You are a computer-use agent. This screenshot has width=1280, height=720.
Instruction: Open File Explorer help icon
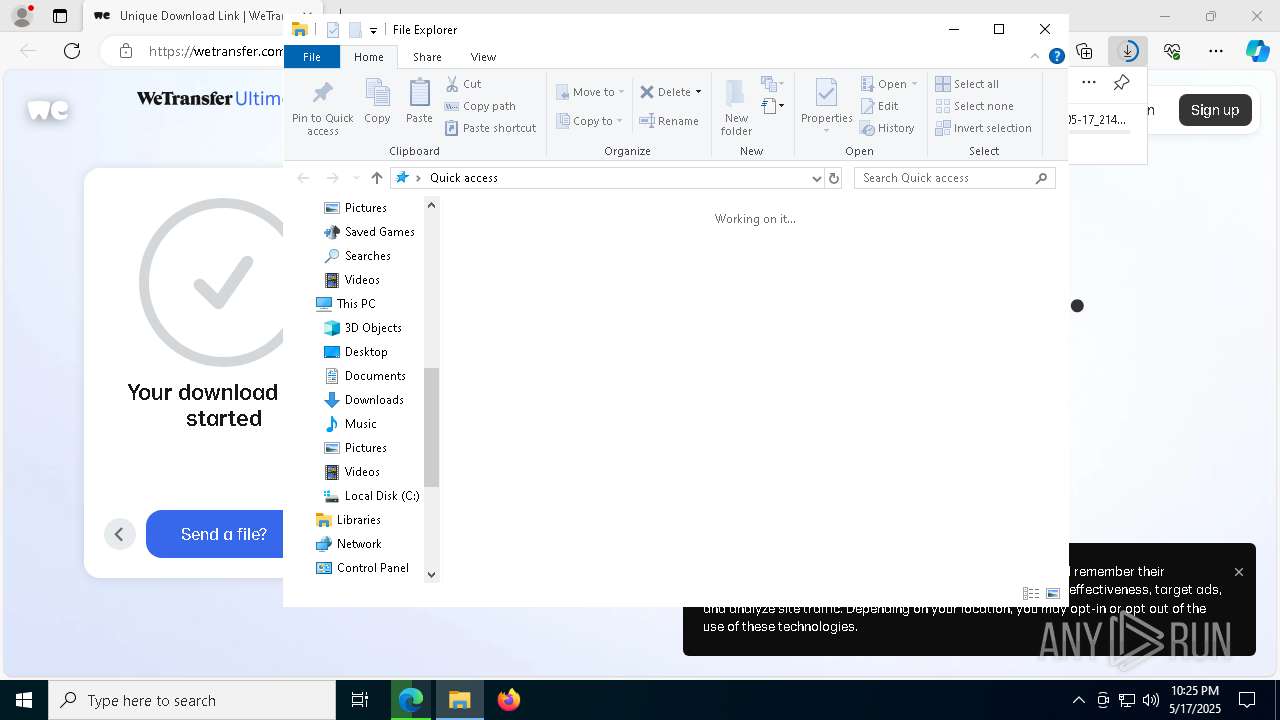(x=1056, y=56)
